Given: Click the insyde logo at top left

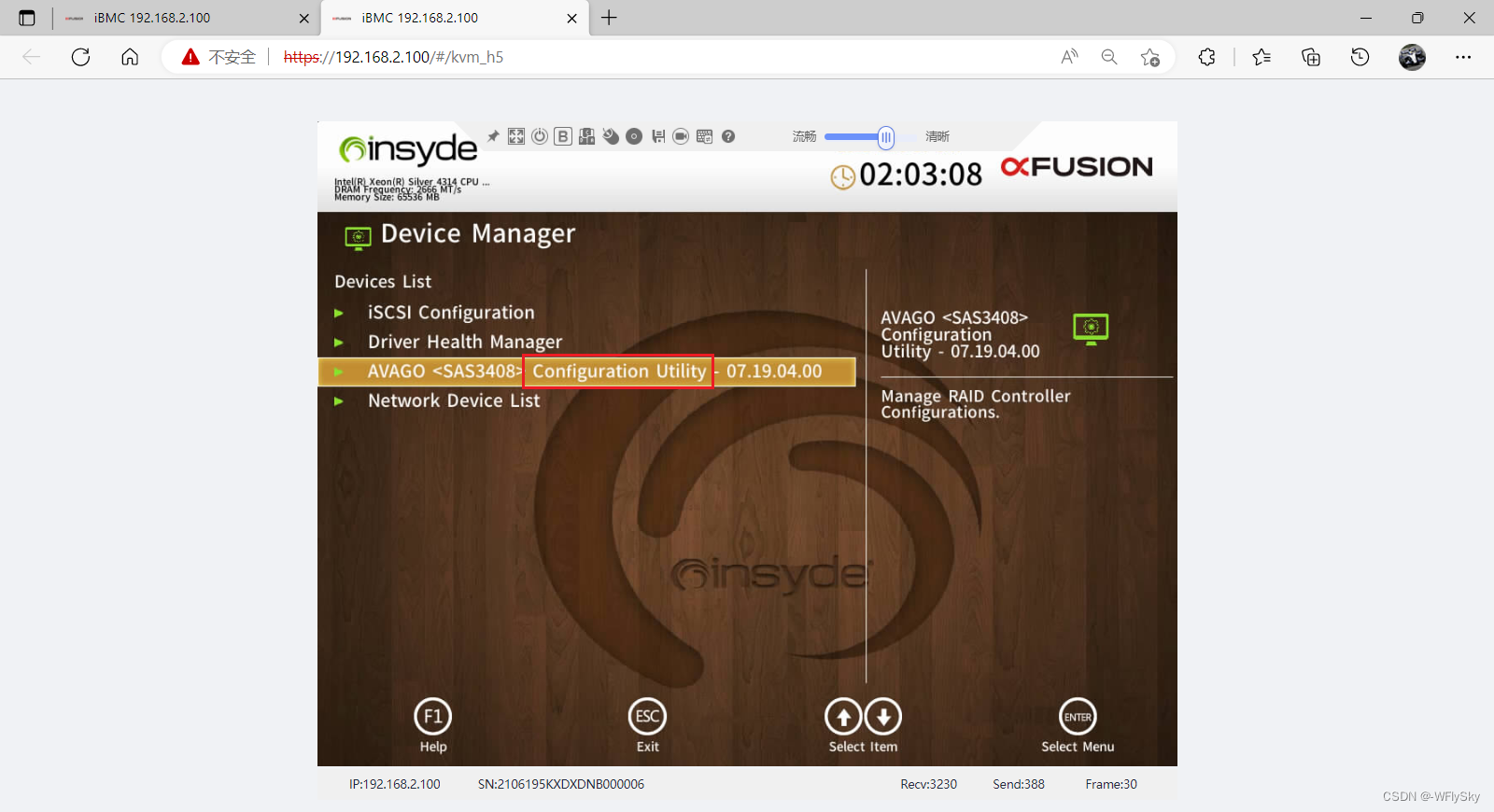Looking at the screenshot, I should point(408,149).
